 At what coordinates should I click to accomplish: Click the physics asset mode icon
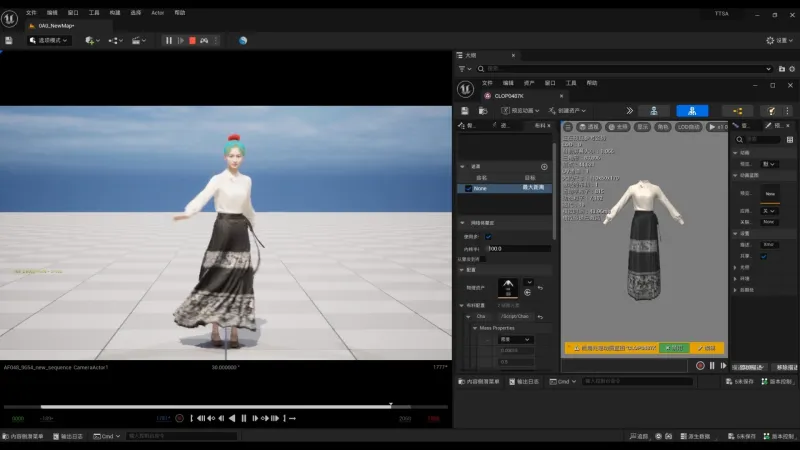pyautogui.click(x=771, y=111)
